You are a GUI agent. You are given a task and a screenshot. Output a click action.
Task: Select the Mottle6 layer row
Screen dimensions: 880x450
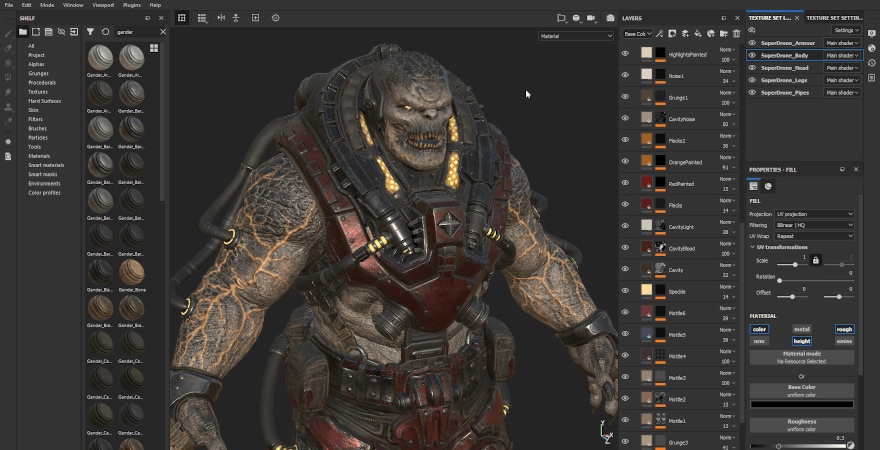pyautogui.click(x=680, y=313)
